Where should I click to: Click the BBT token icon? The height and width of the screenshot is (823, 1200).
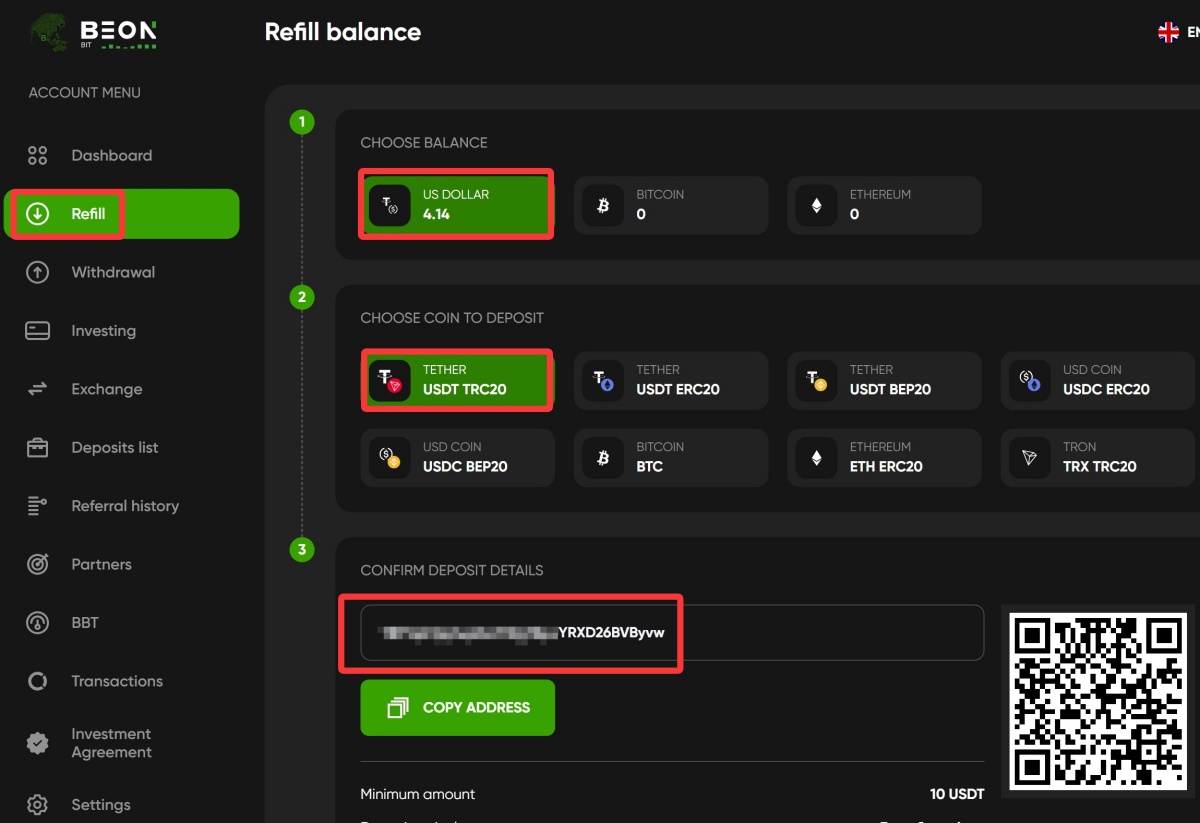pos(38,623)
